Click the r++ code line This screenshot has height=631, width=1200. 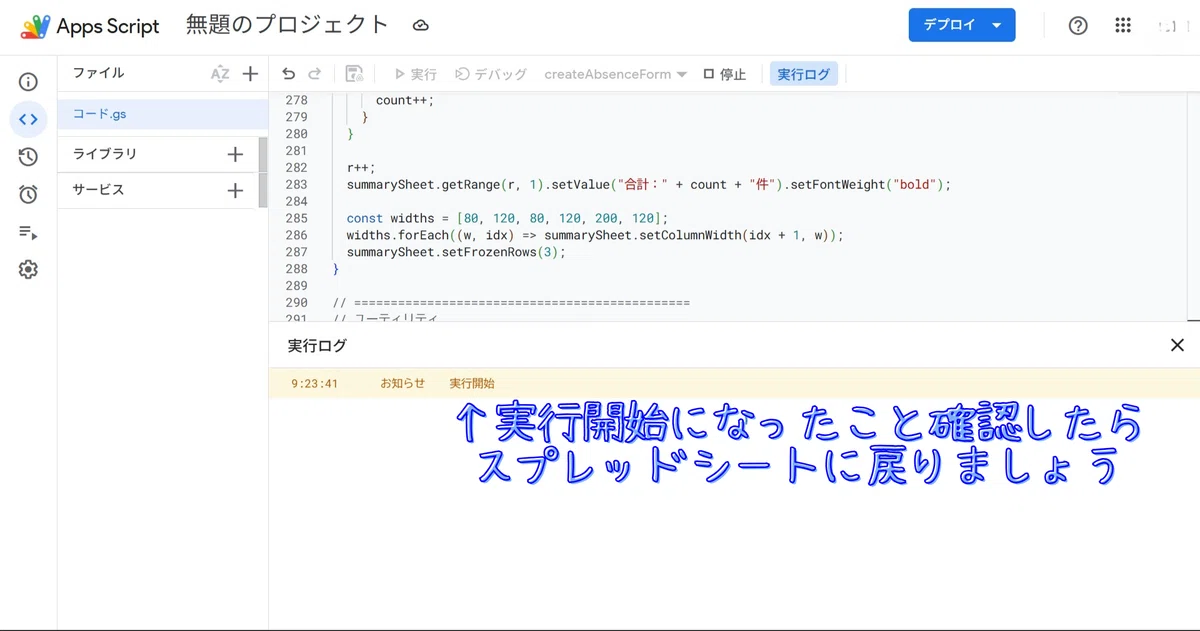click(x=361, y=167)
